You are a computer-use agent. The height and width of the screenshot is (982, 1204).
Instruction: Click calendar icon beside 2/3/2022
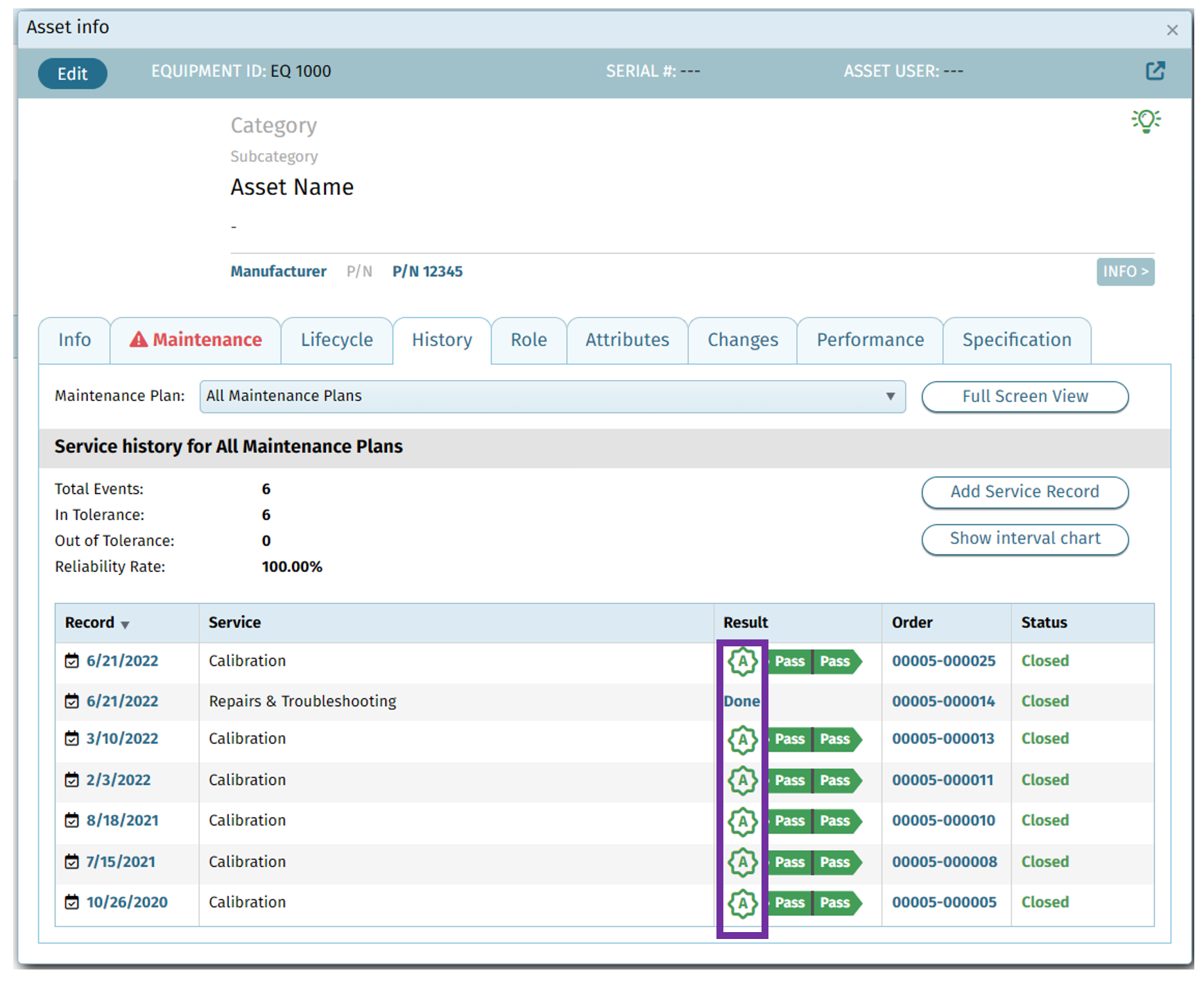pyautogui.click(x=72, y=780)
